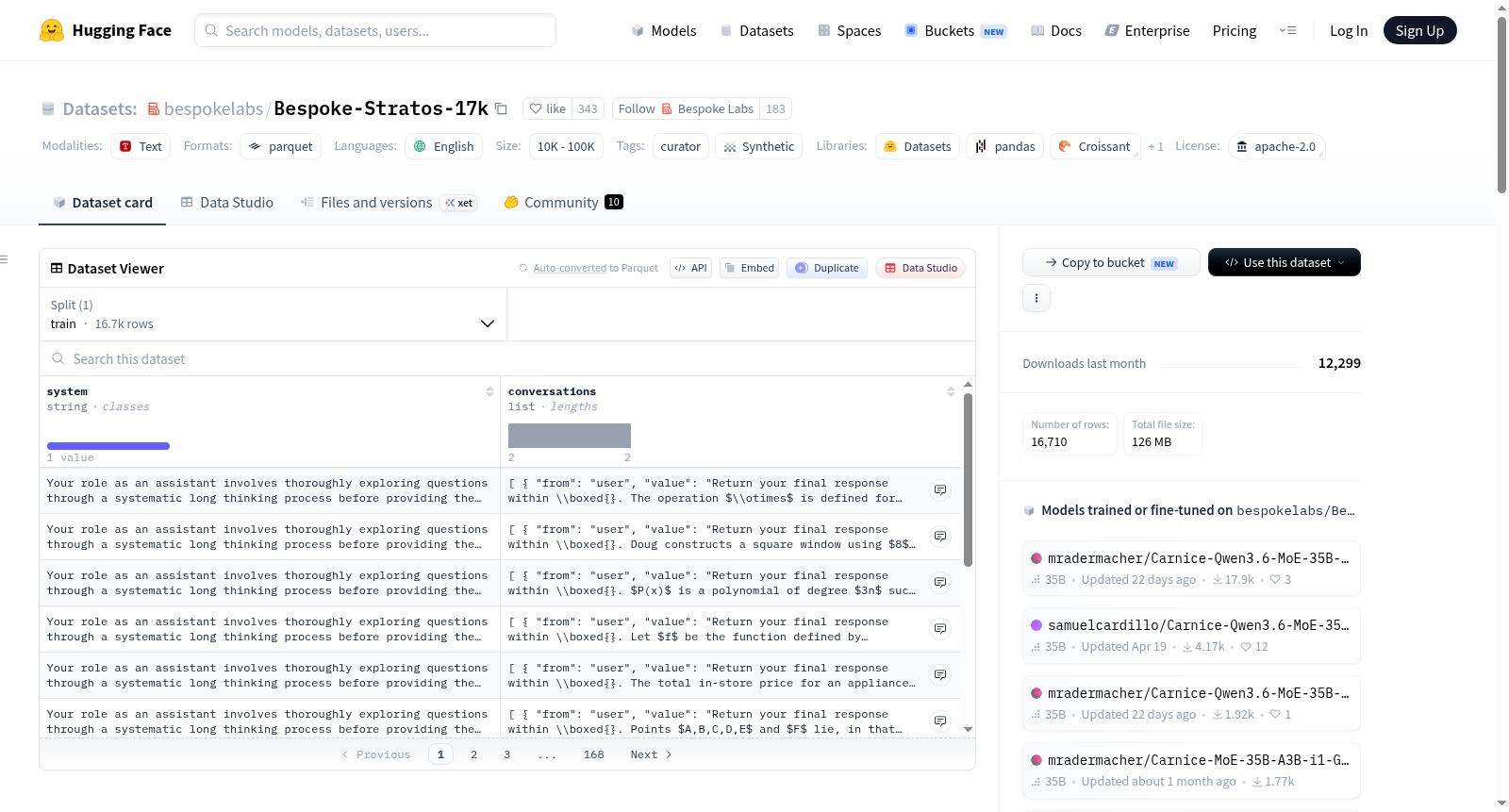The height and width of the screenshot is (812, 1509).
Task: Click the +1 more libraries expander
Action: point(1156,147)
